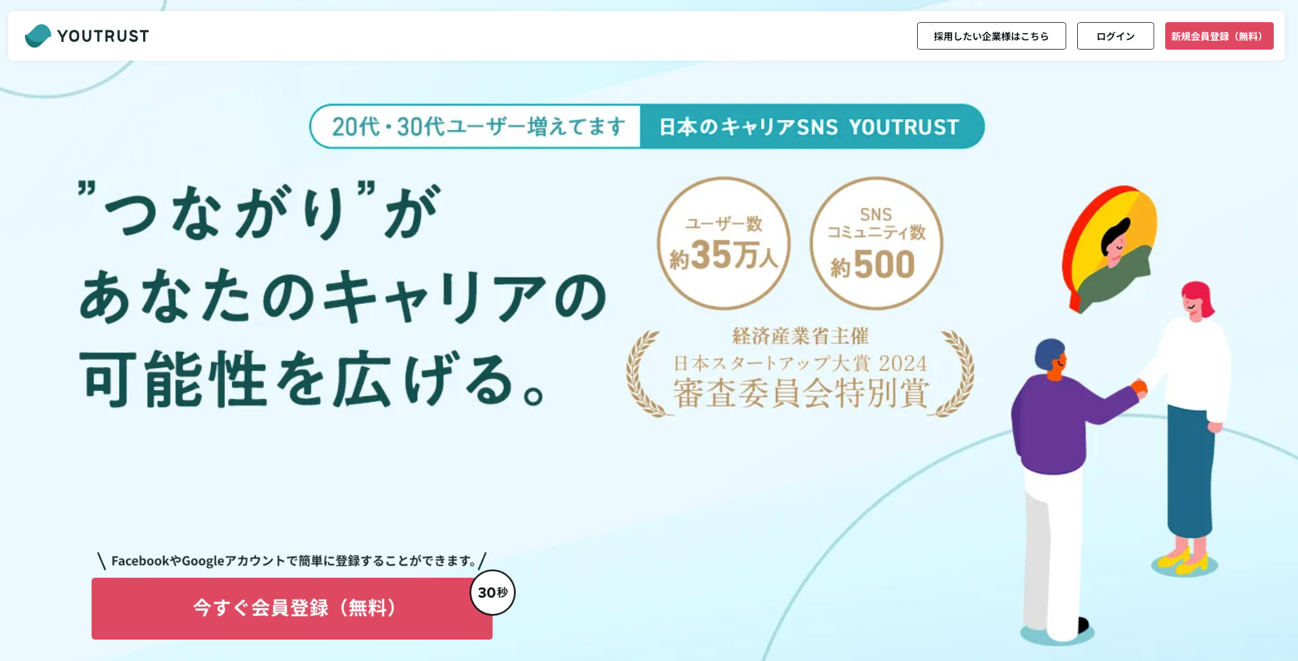The image size is (1298, 661).
Task: Open the 採用したい企業様はこちら link
Action: pyautogui.click(x=991, y=36)
